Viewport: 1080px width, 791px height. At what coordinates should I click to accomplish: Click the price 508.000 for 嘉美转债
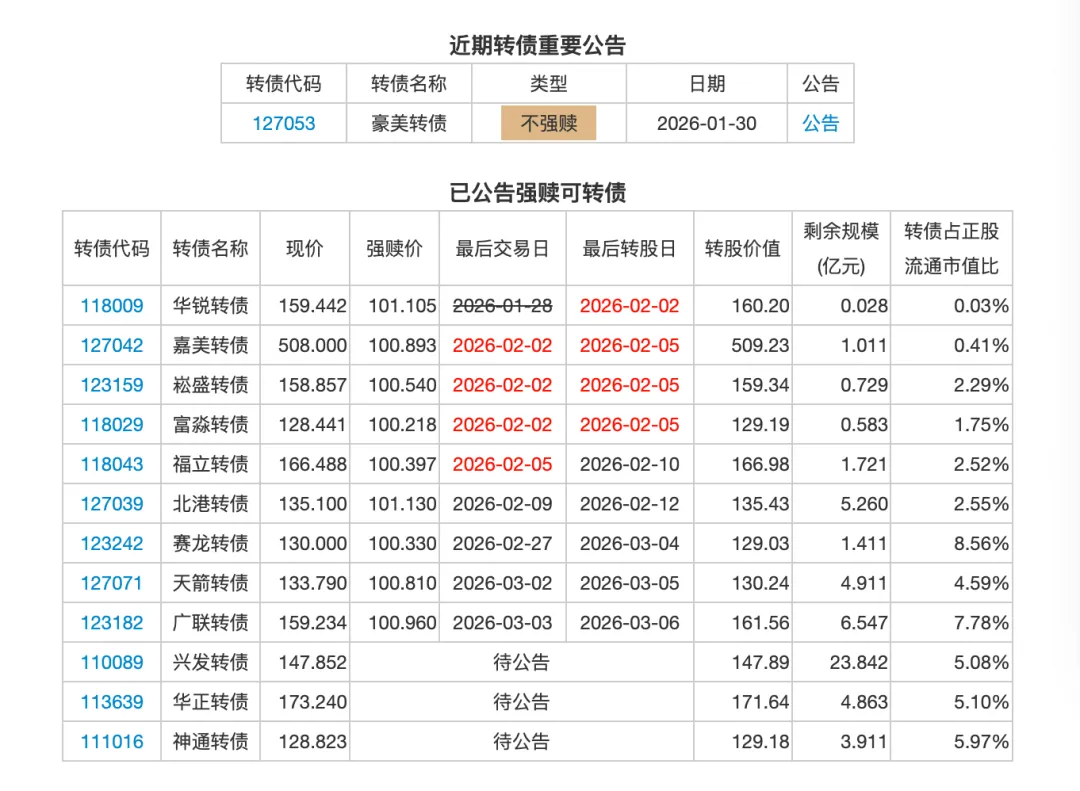pos(312,345)
